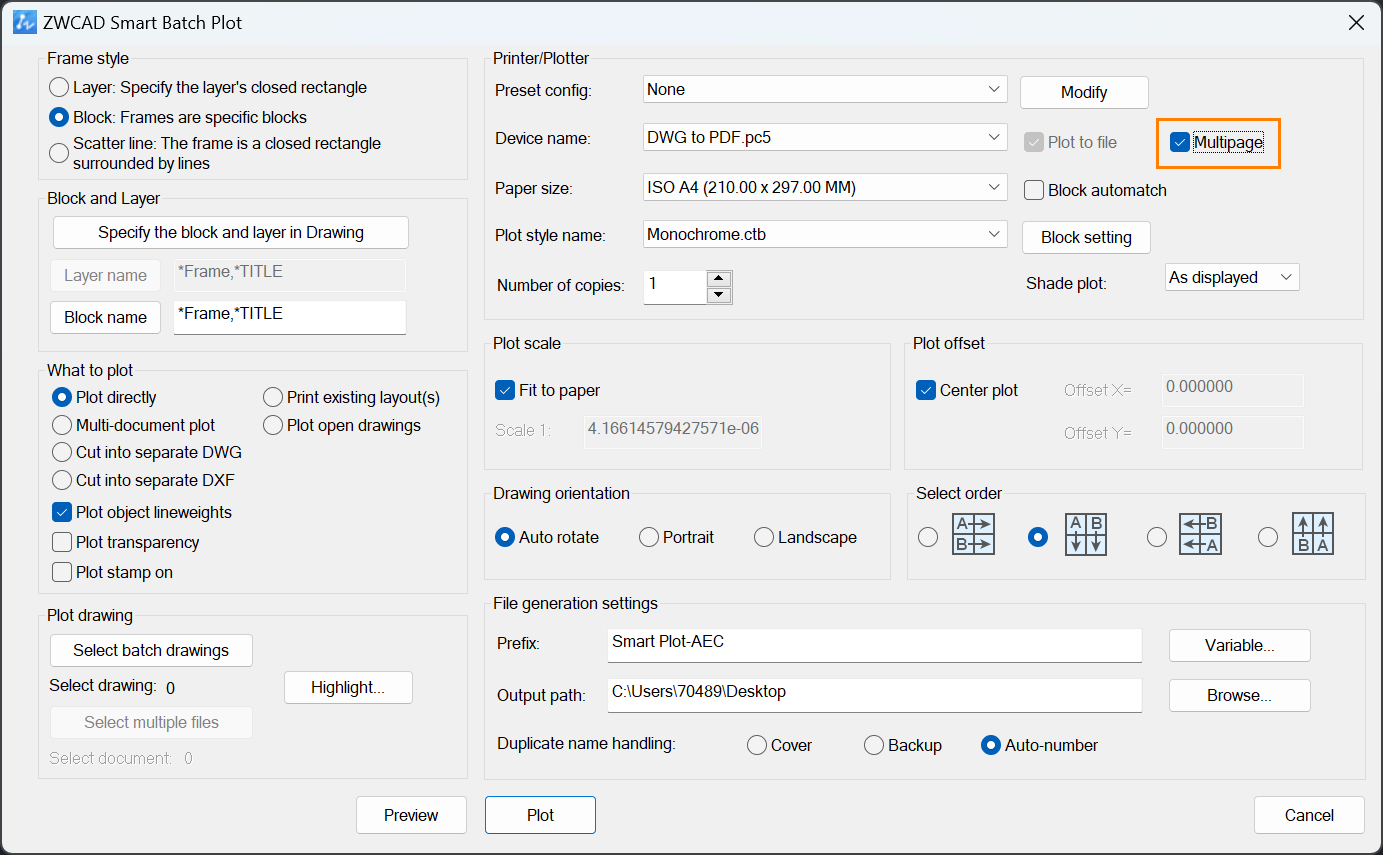The width and height of the screenshot is (1383, 855).
Task: Toggle Fit to paper checkbox
Action: (x=505, y=390)
